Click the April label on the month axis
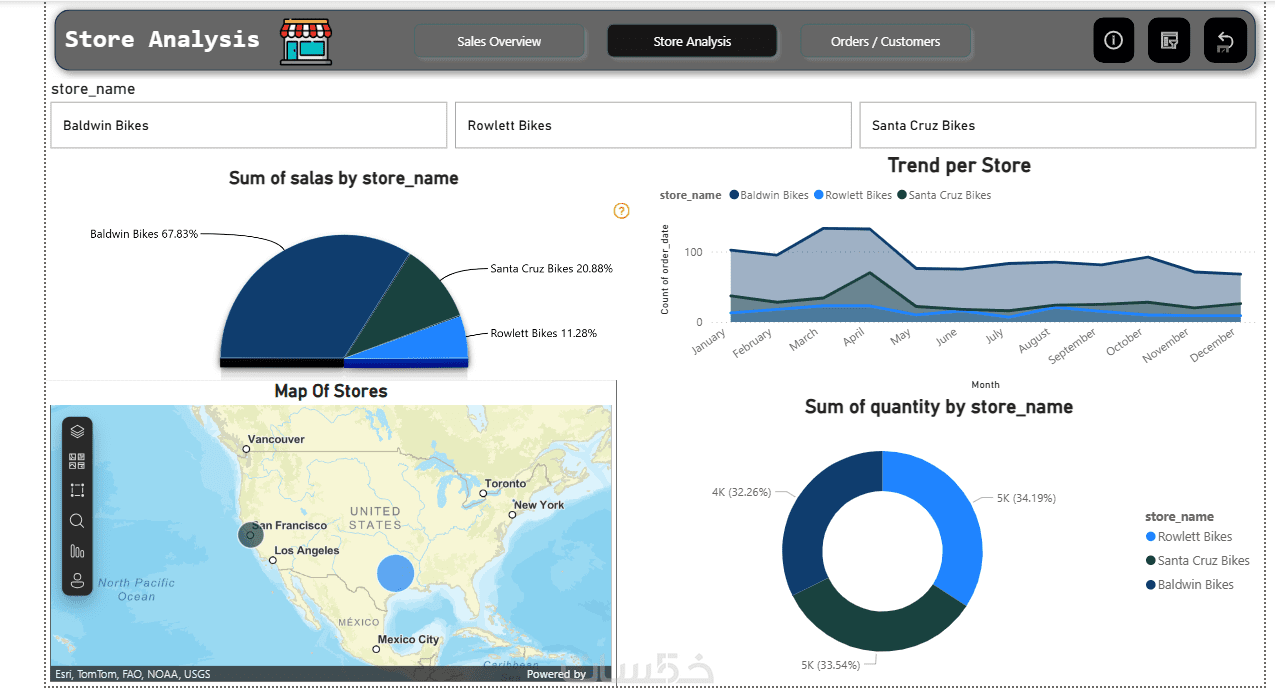Viewport: 1275px width, 698px height. [x=853, y=340]
